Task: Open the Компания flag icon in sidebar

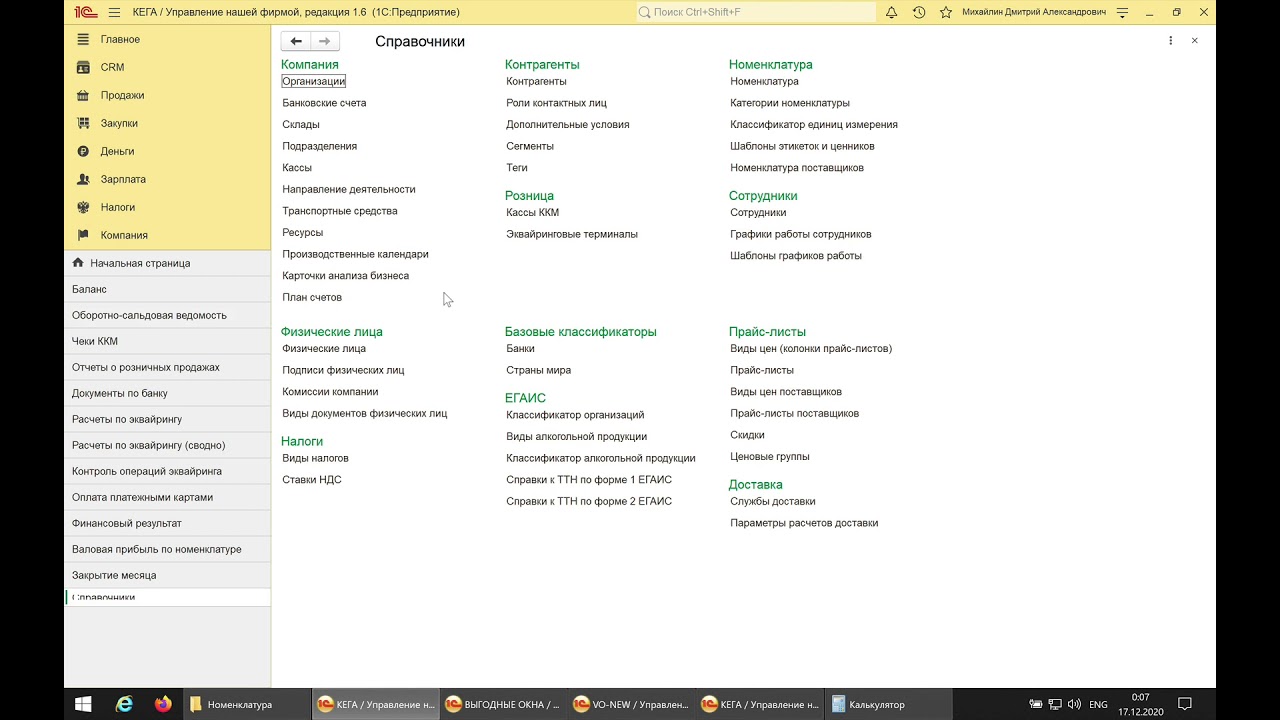Action: click(x=83, y=235)
